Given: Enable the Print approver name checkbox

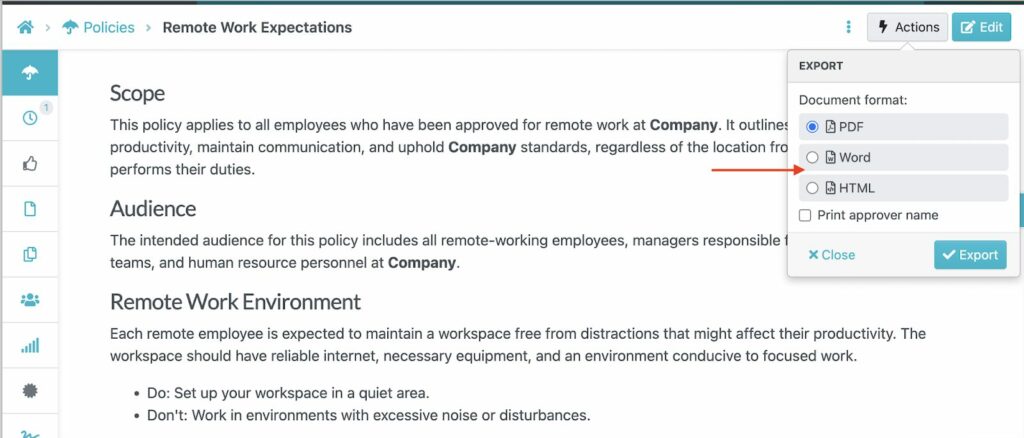Looking at the screenshot, I should 806,215.
